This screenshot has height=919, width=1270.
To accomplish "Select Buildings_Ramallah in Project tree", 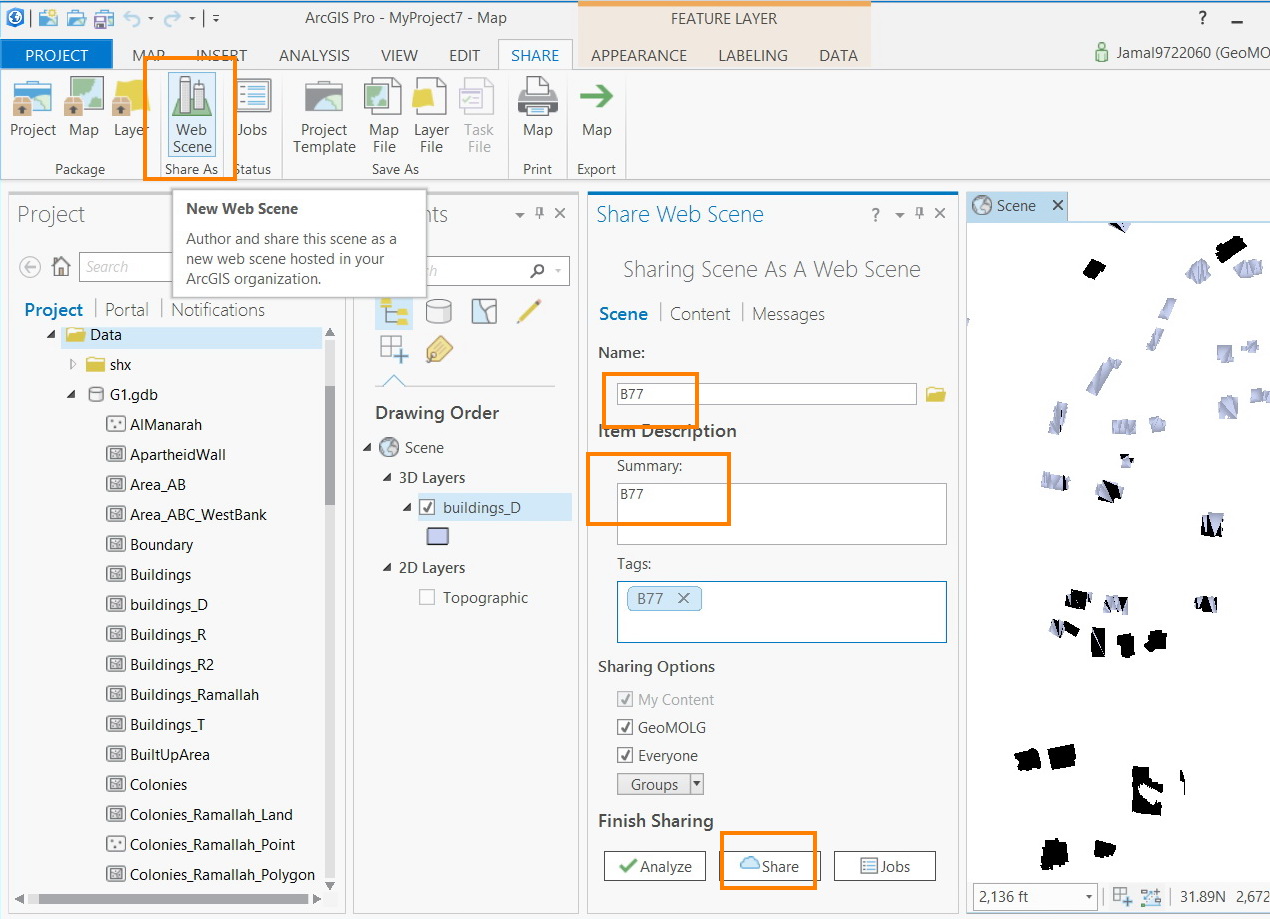I will [x=194, y=694].
